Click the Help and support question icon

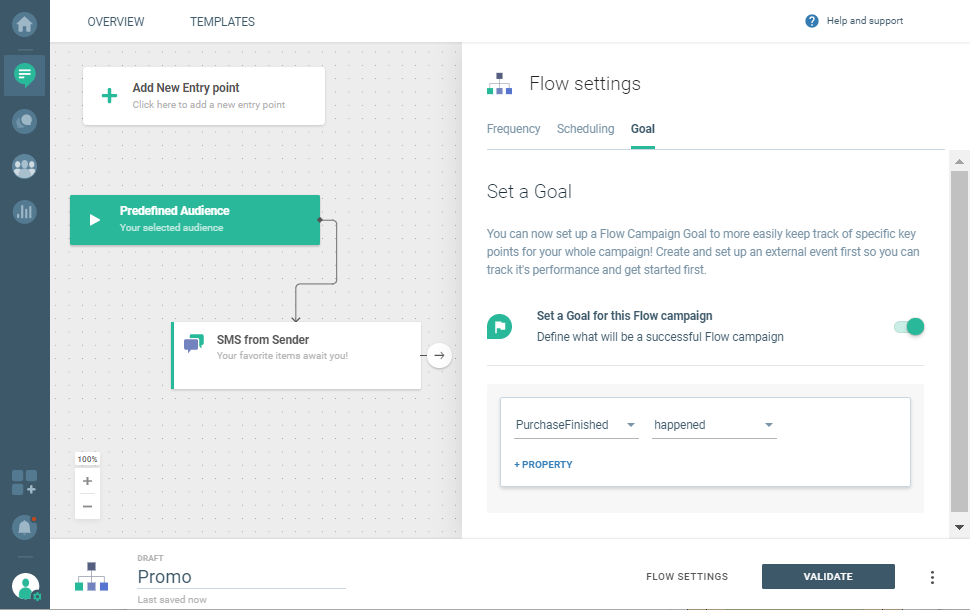[812, 21]
